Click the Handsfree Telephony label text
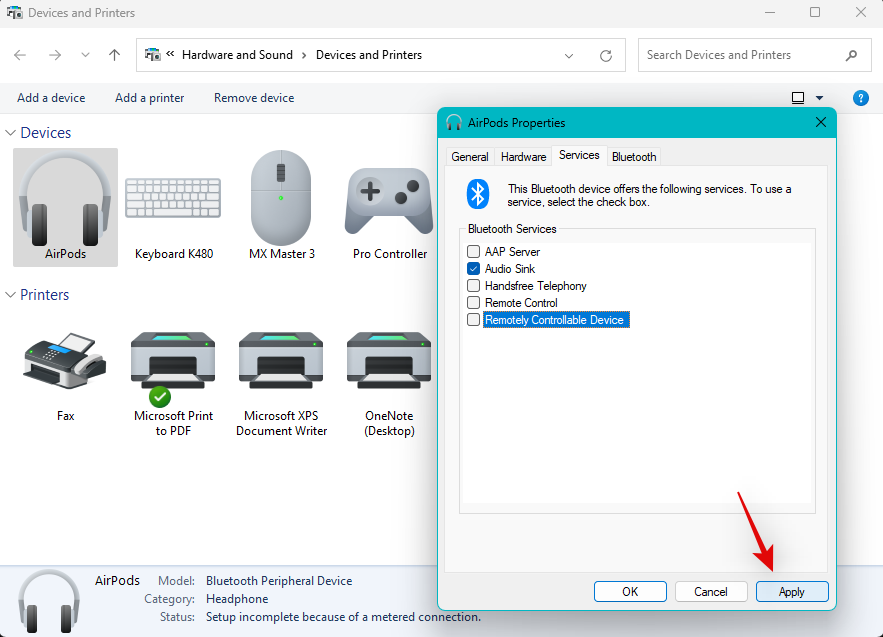Screen dimensions: 883x637 click(x=536, y=286)
